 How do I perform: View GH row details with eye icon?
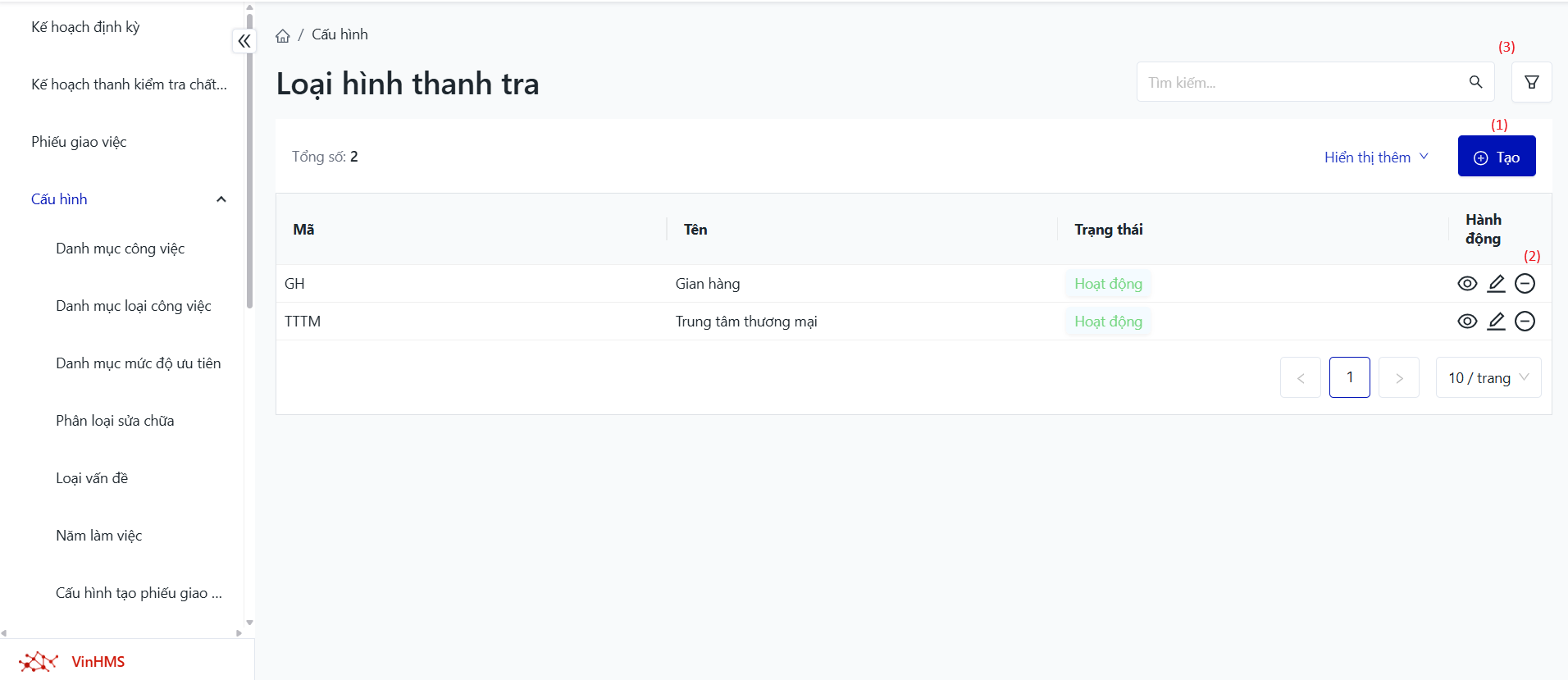coord(1467,284)
